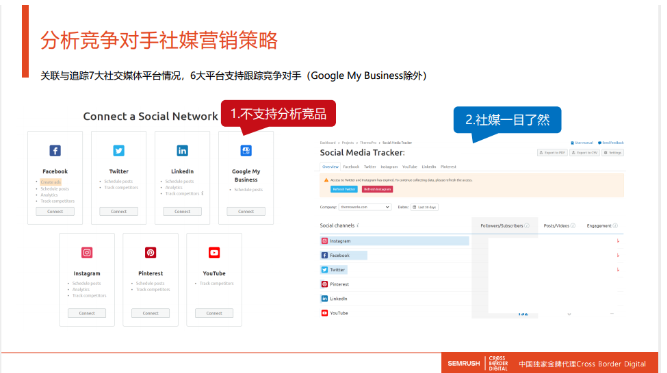This screenshot has width=667, height=373.
Task: Connect the Pinterest account
Action: [151, 313]
